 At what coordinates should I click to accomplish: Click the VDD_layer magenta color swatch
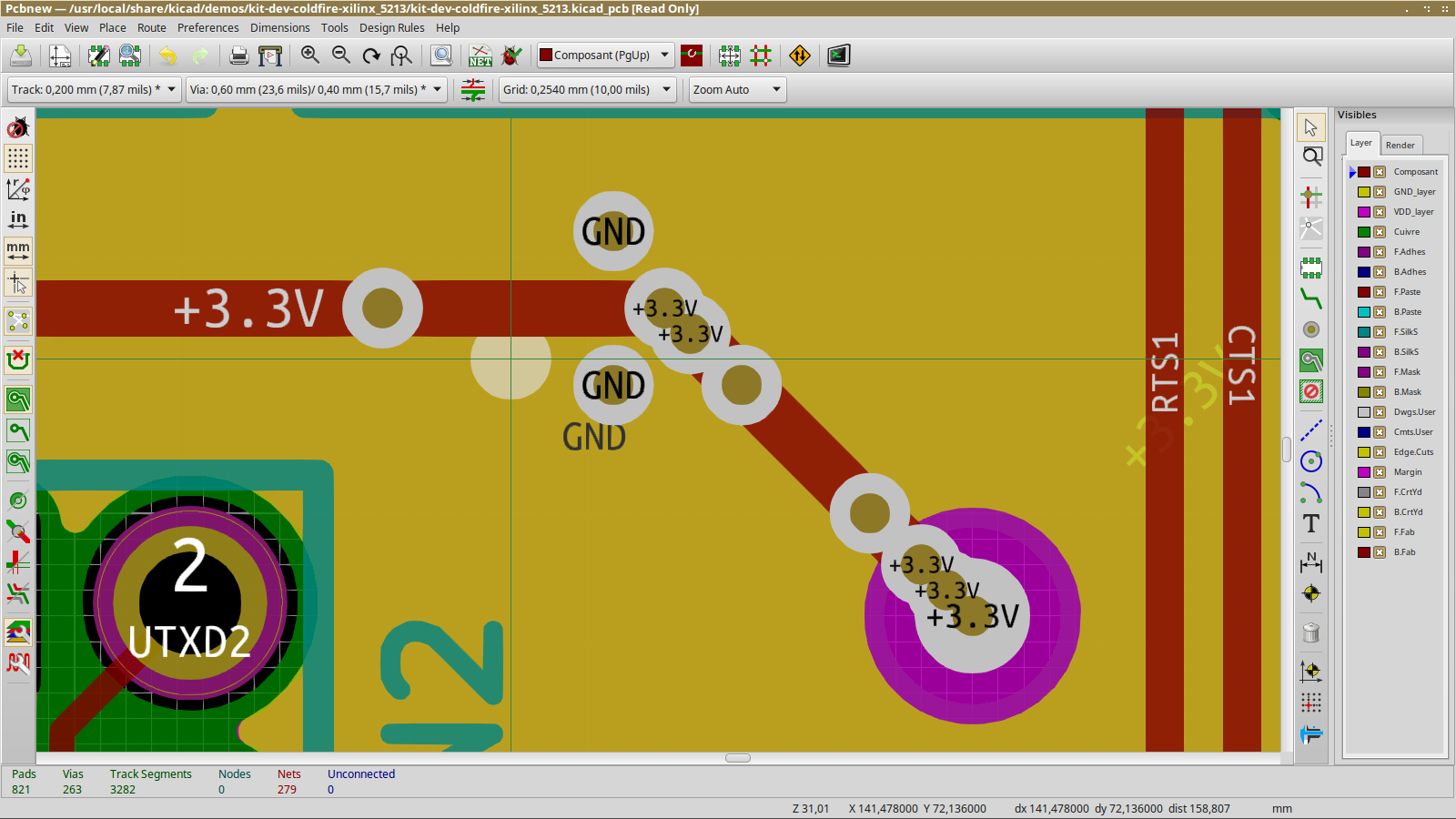1363,212
